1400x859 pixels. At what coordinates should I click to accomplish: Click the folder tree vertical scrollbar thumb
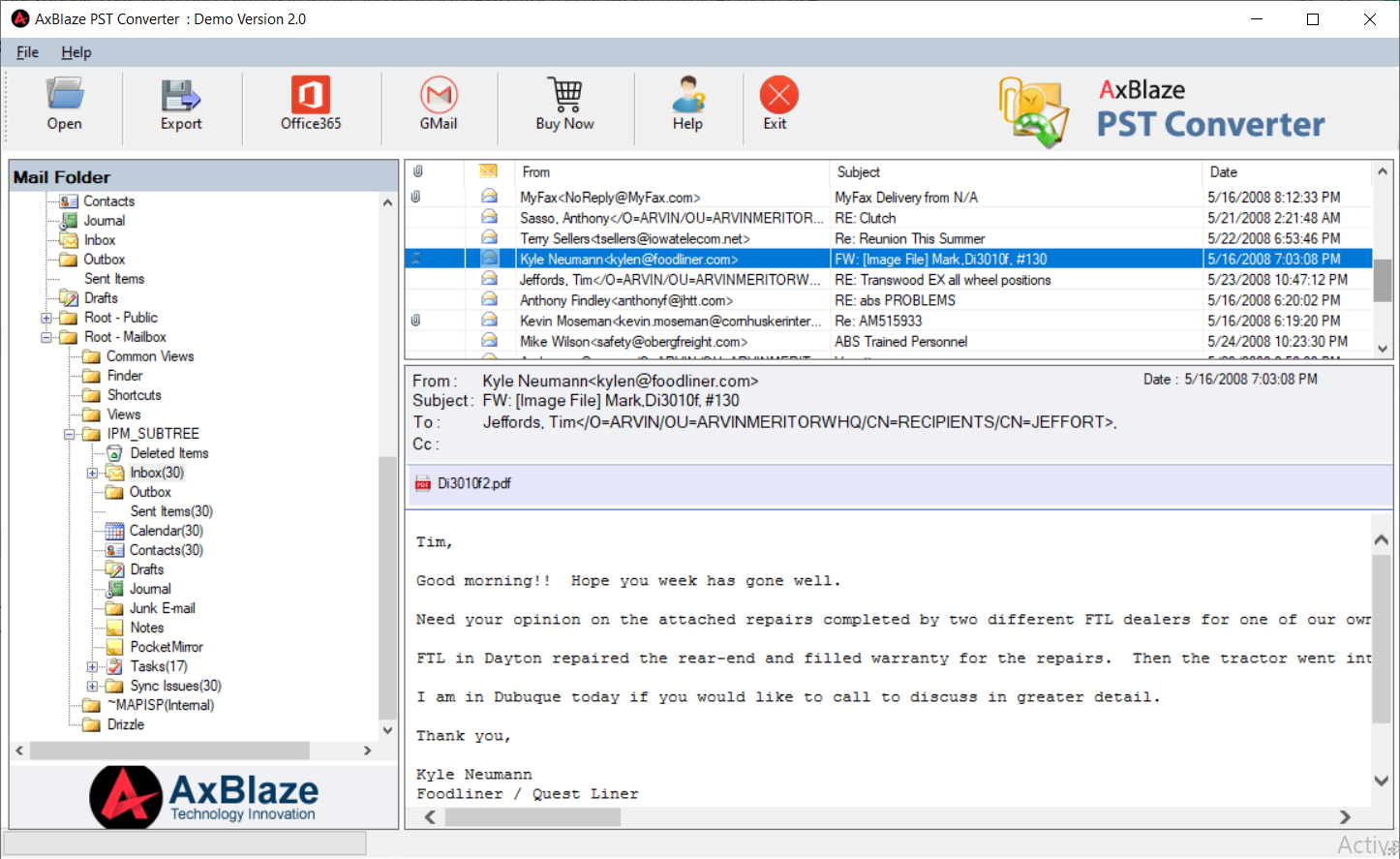(387, 587)
